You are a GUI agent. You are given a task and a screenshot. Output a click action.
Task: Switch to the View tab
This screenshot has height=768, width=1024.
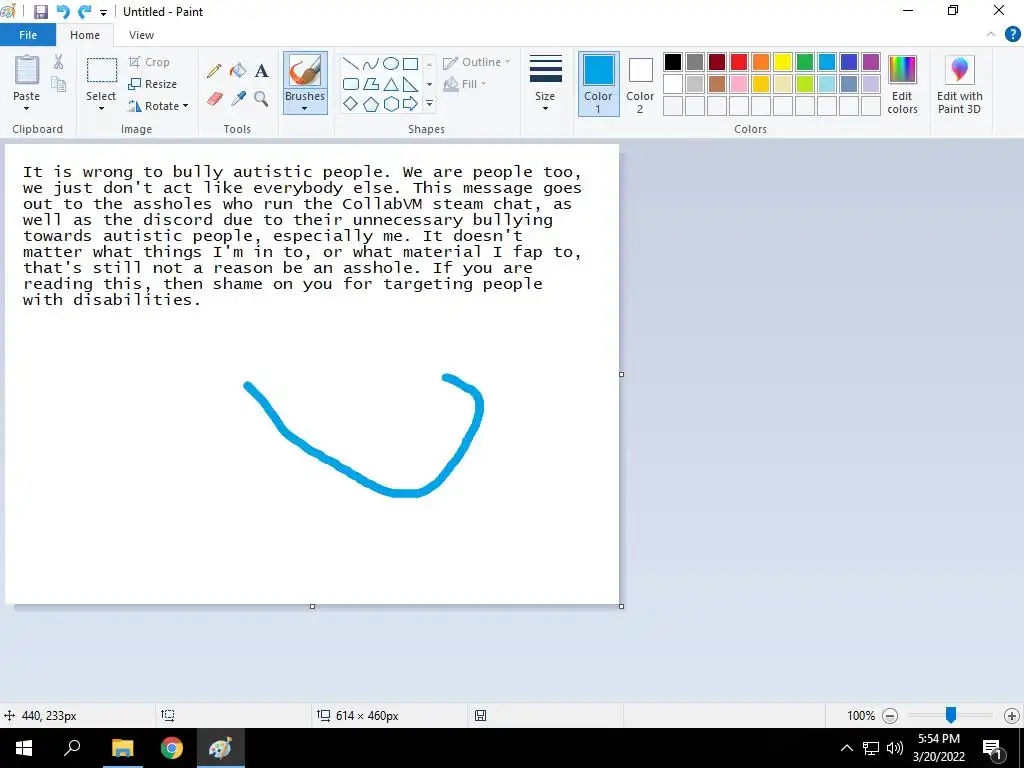(141, 35)
